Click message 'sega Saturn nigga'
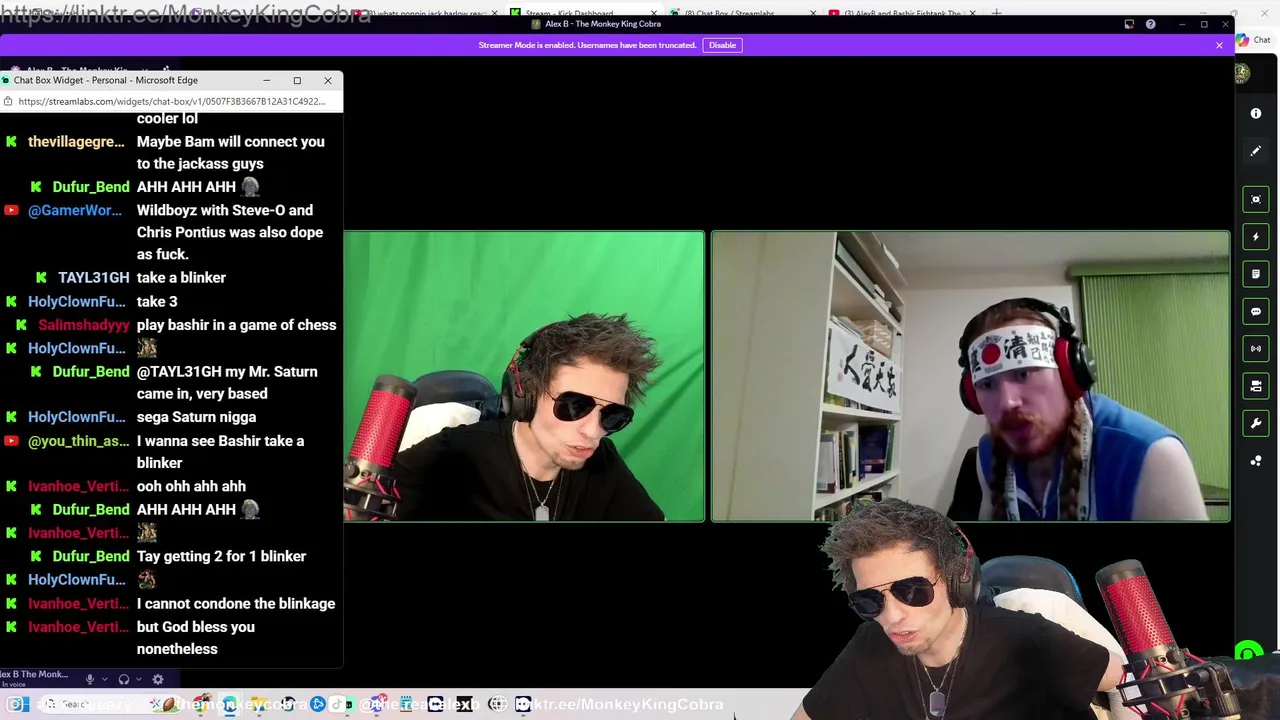 196,417
